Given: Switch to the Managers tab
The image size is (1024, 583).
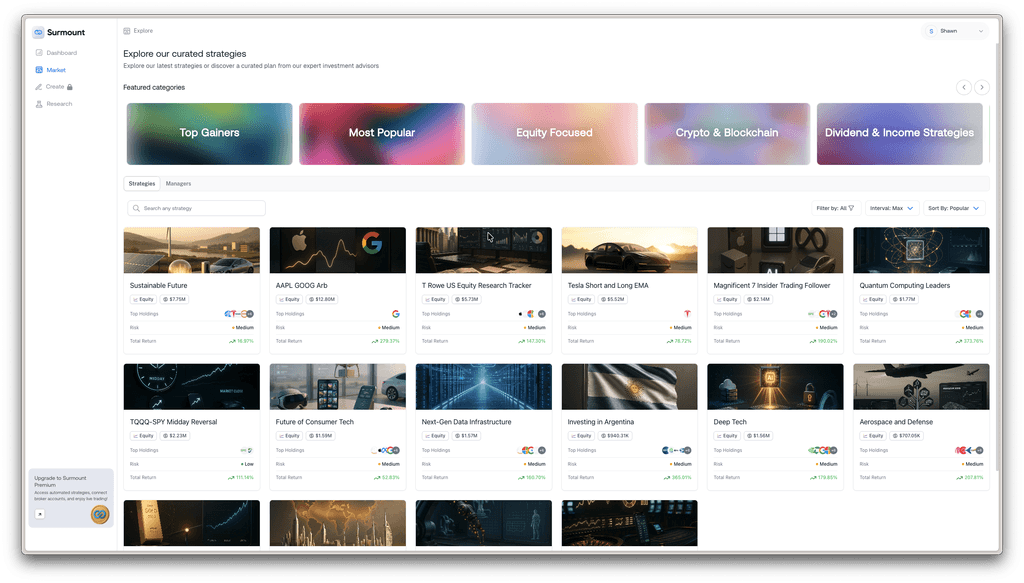Looking at the screenshot, I should point(178,183).
